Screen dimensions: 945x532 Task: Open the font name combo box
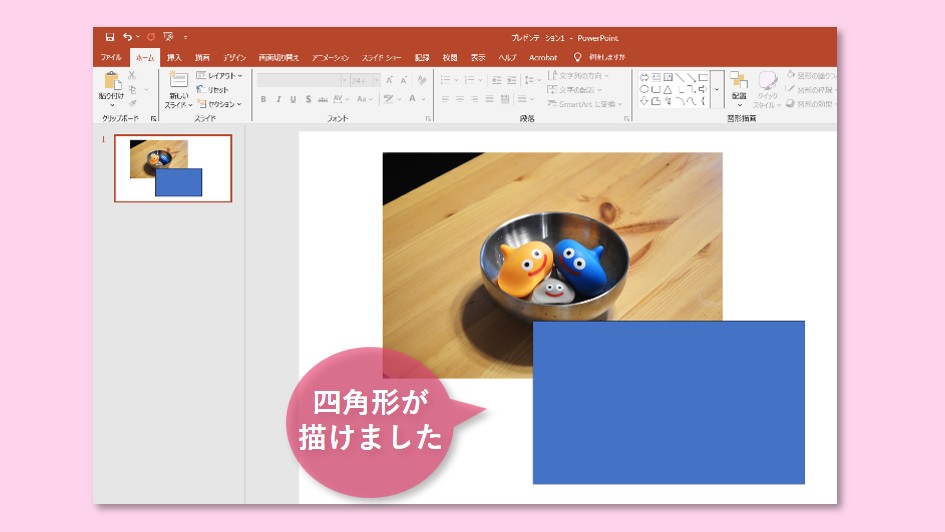(302, 80)
